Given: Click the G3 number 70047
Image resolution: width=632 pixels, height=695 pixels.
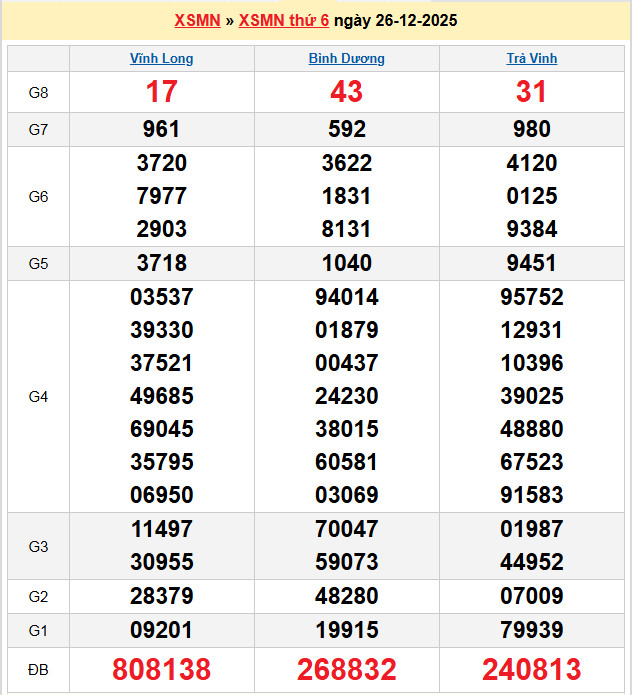Looking at the screenshot, I should (347, 530).
